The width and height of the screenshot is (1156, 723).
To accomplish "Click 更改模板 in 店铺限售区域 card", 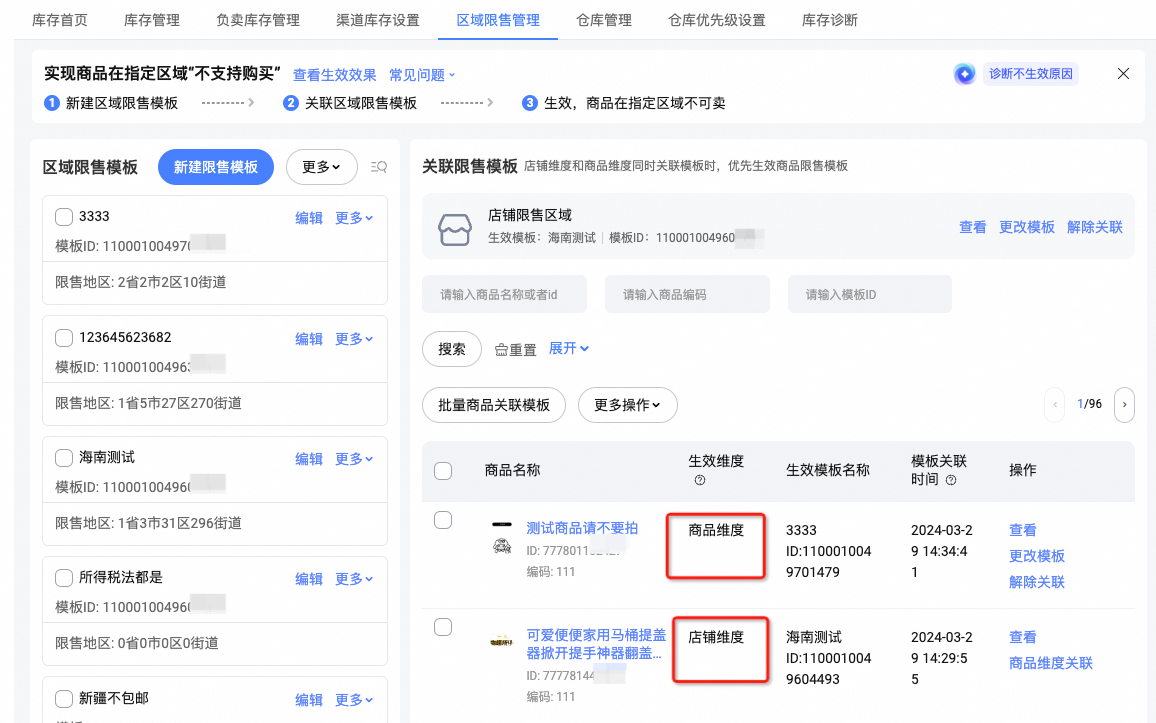I will tap(1027, 227).
